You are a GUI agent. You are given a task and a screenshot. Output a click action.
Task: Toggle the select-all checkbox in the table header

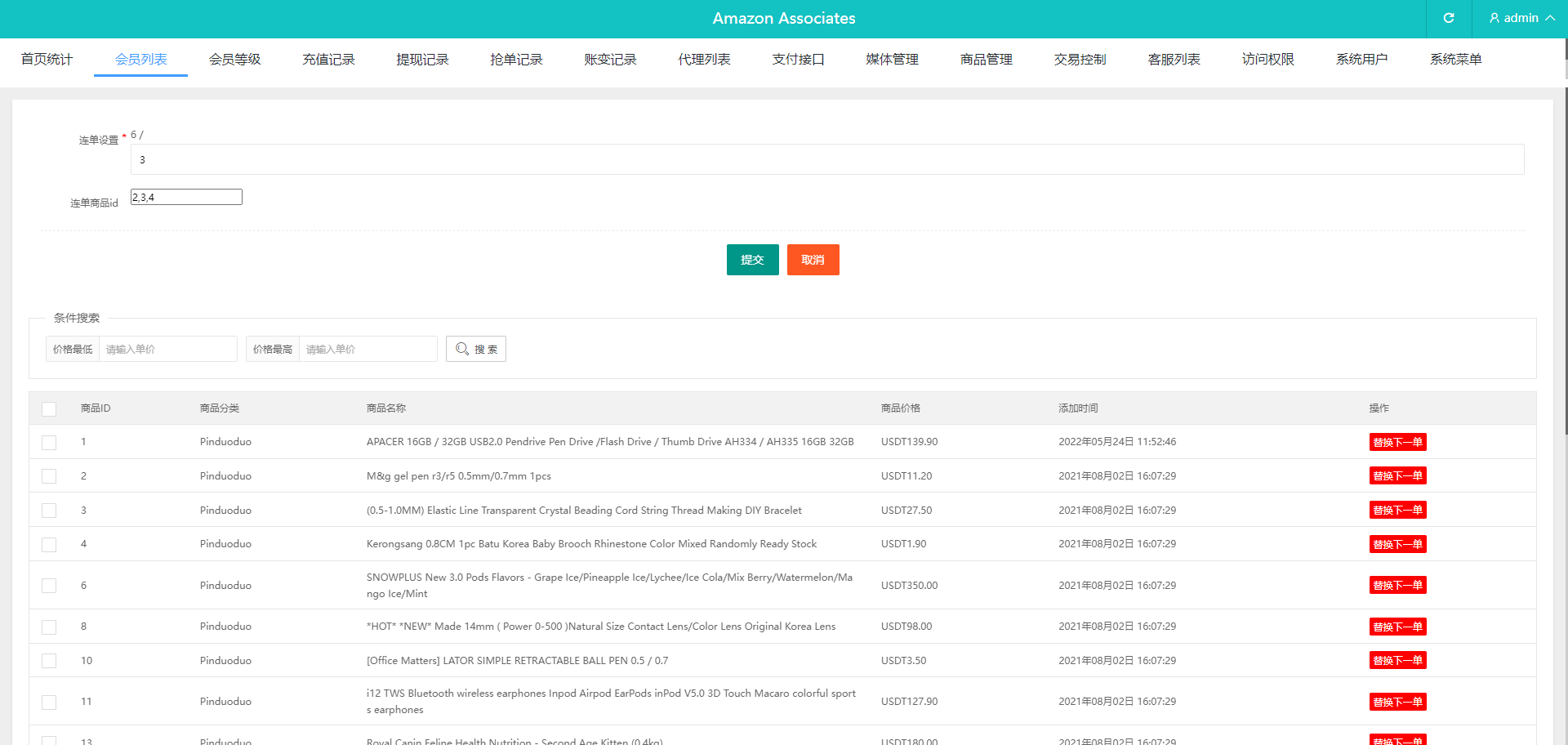pyautogui.click(x=49, y=408)
